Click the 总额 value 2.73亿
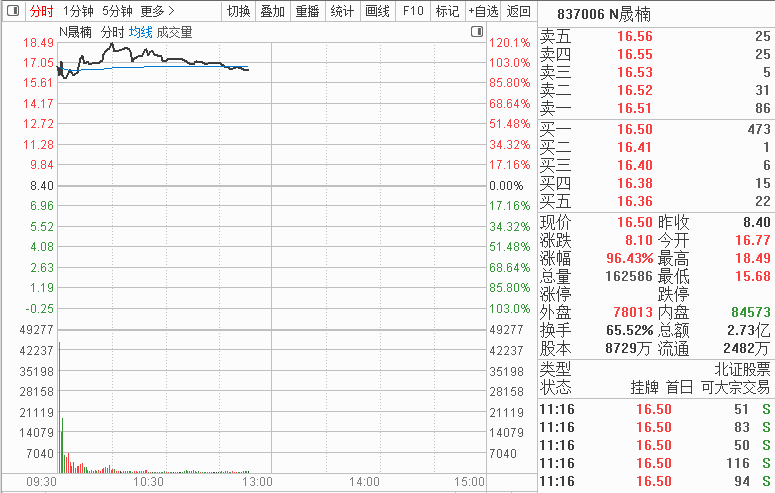The image size is (775, 493). tap(748, 330)
